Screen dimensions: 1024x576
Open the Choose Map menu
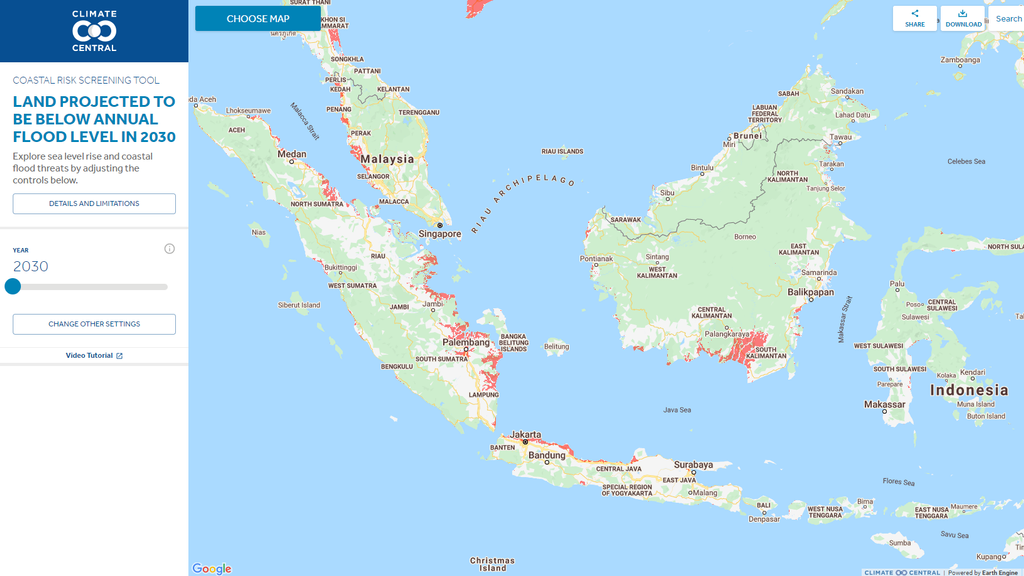[258, 18]
